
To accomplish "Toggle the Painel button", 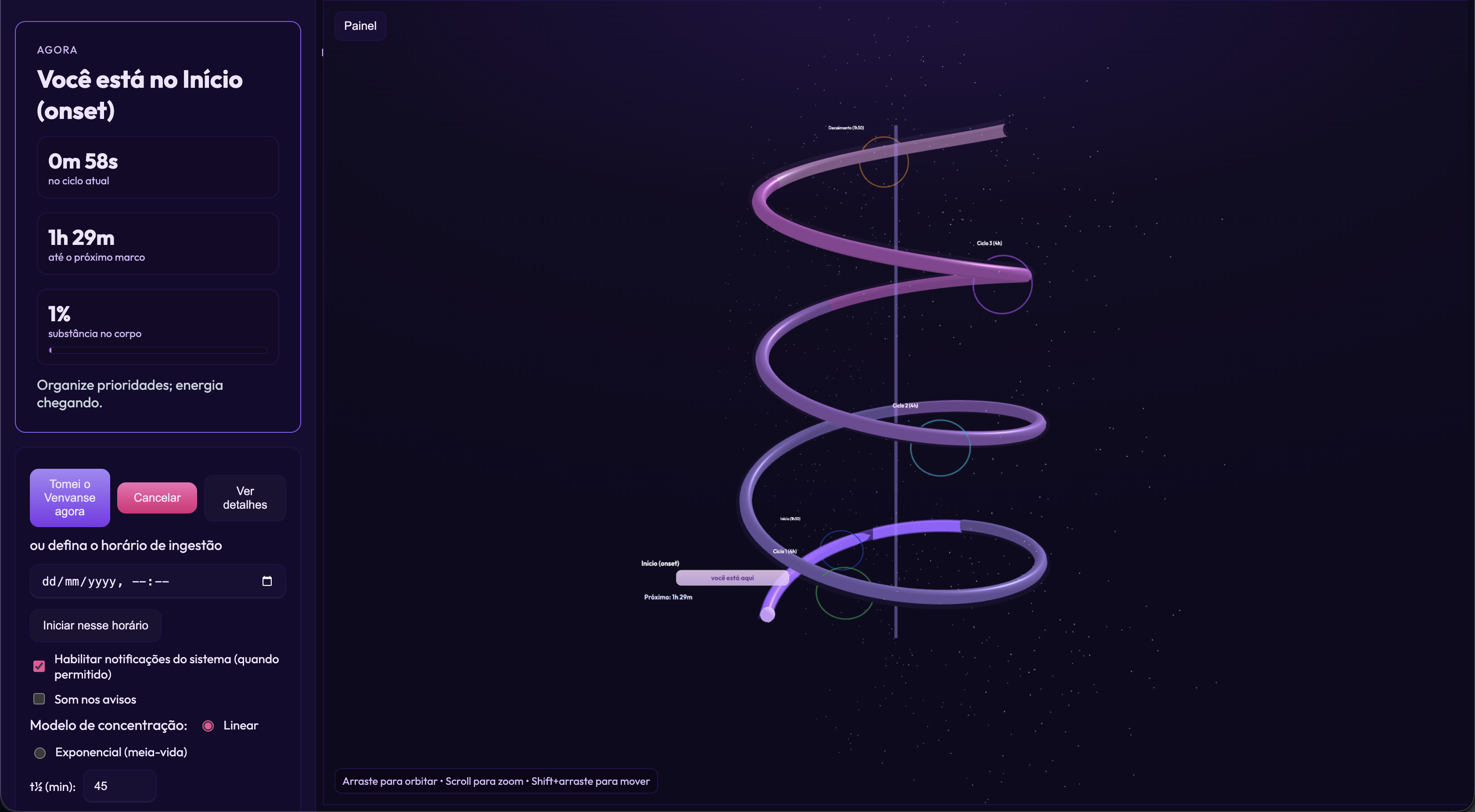I will coord(360,26).
